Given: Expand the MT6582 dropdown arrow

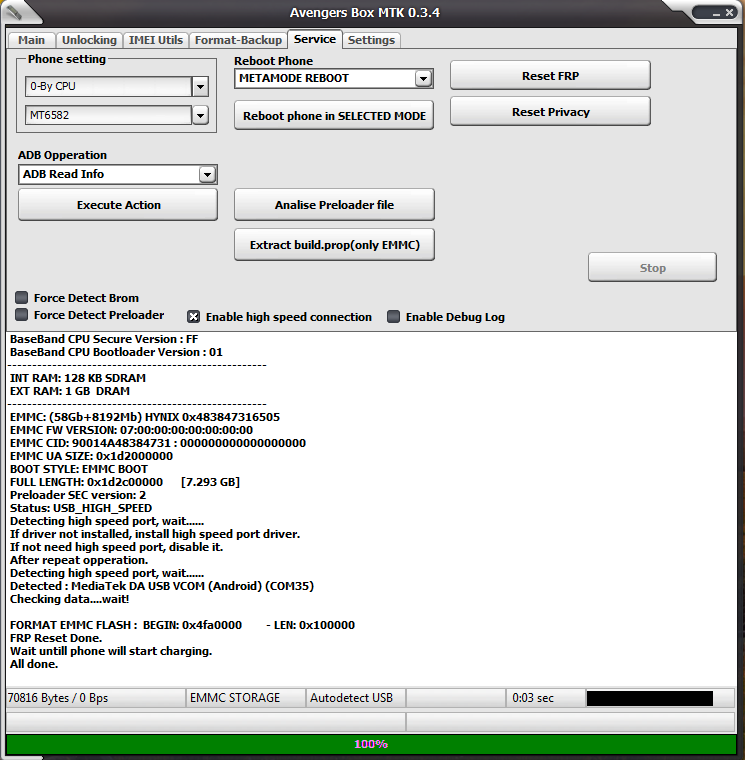Looking at the screenshot, I should (200, 115).
